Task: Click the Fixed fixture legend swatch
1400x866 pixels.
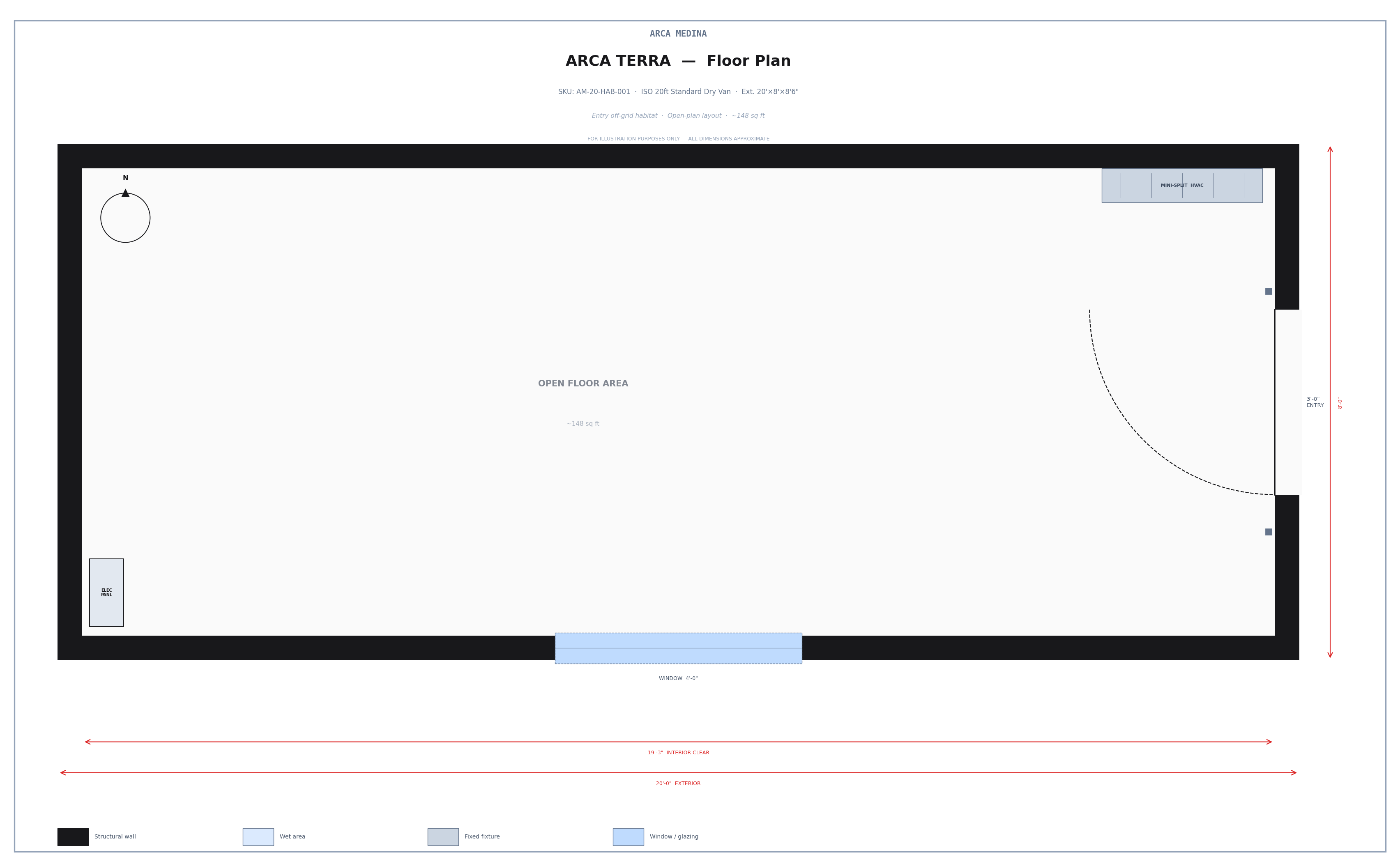Action: point(443,837)
